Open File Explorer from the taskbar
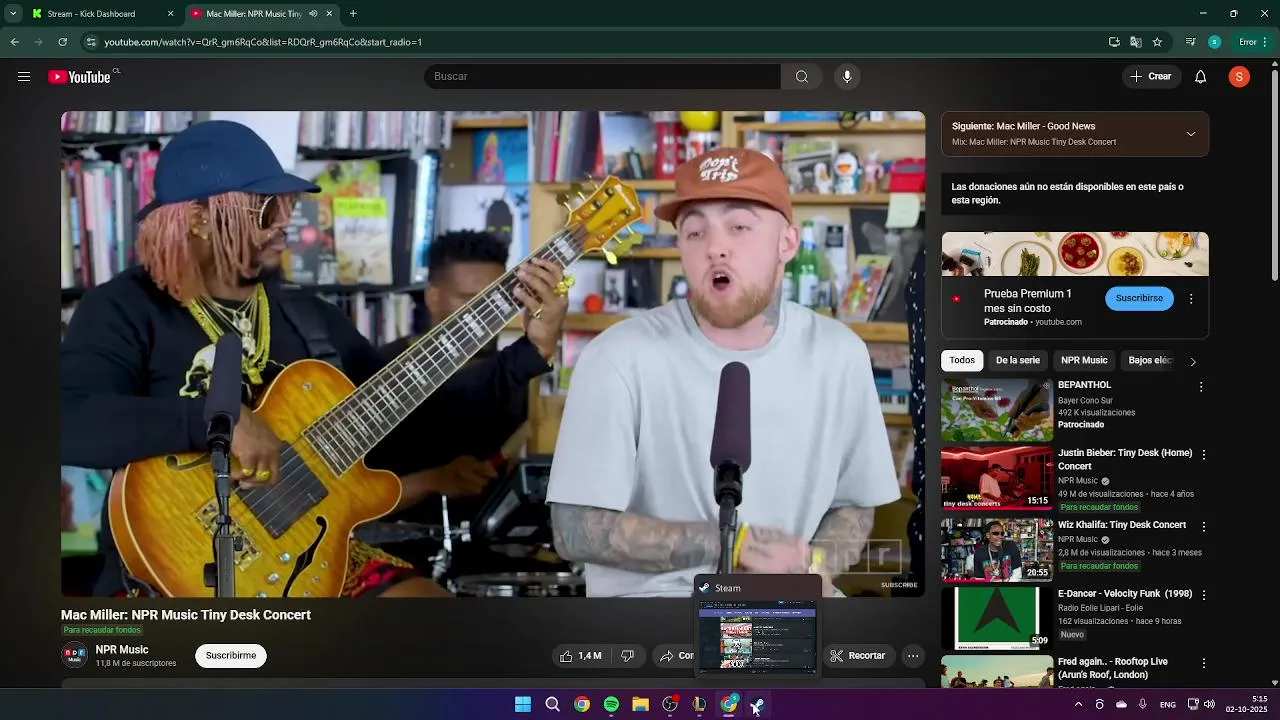Screen dimensions: 1280x720 tap(640, 705)
